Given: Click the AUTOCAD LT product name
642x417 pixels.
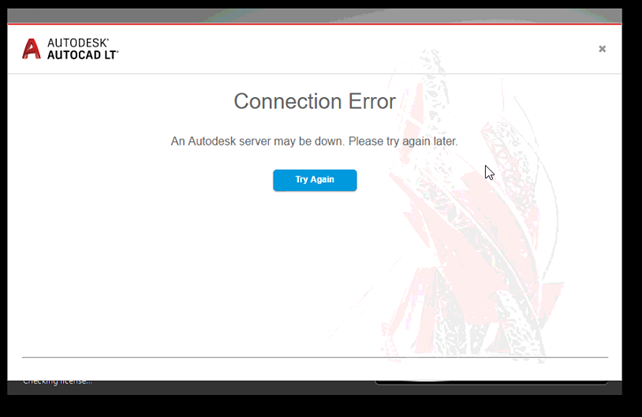Looking at the screenshot, I should tap(83, 55).
